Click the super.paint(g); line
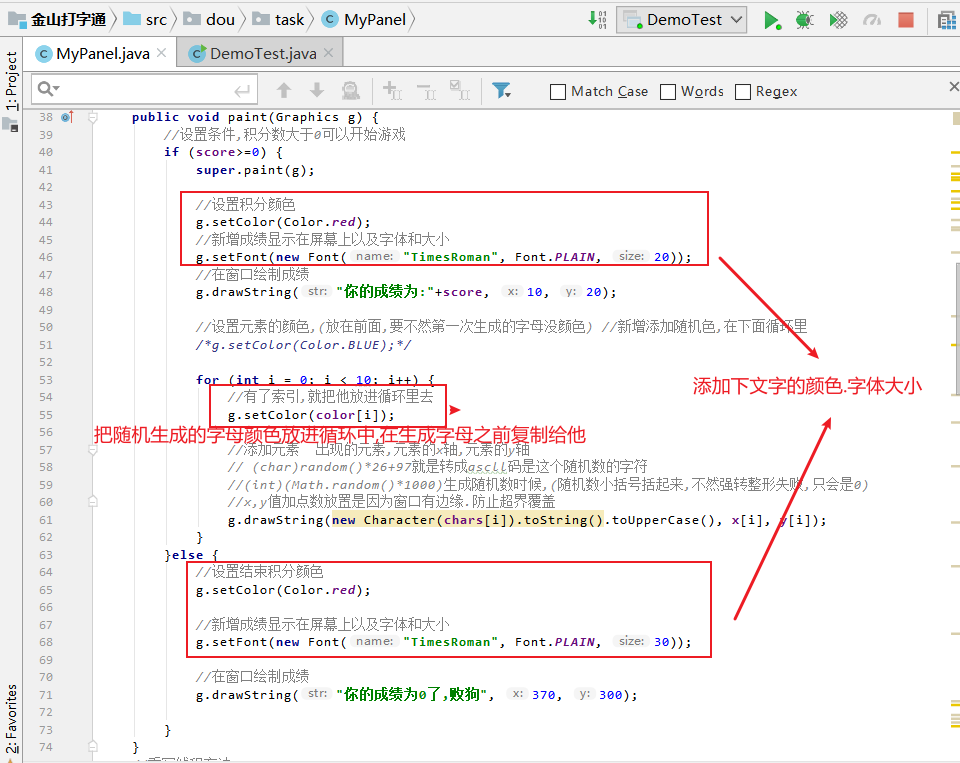Viewport: 960px width, 763px height. coord(255,170)
